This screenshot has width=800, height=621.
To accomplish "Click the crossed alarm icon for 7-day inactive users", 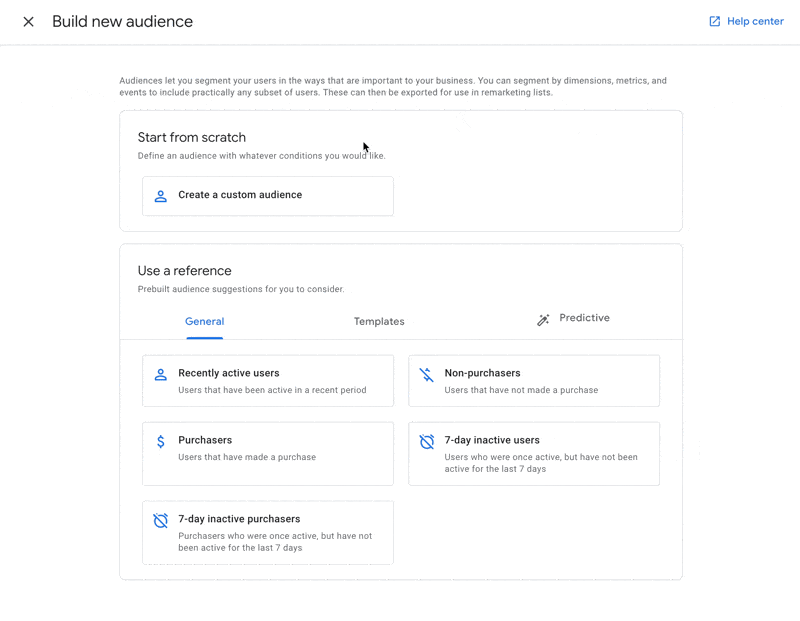I will 427,441.
